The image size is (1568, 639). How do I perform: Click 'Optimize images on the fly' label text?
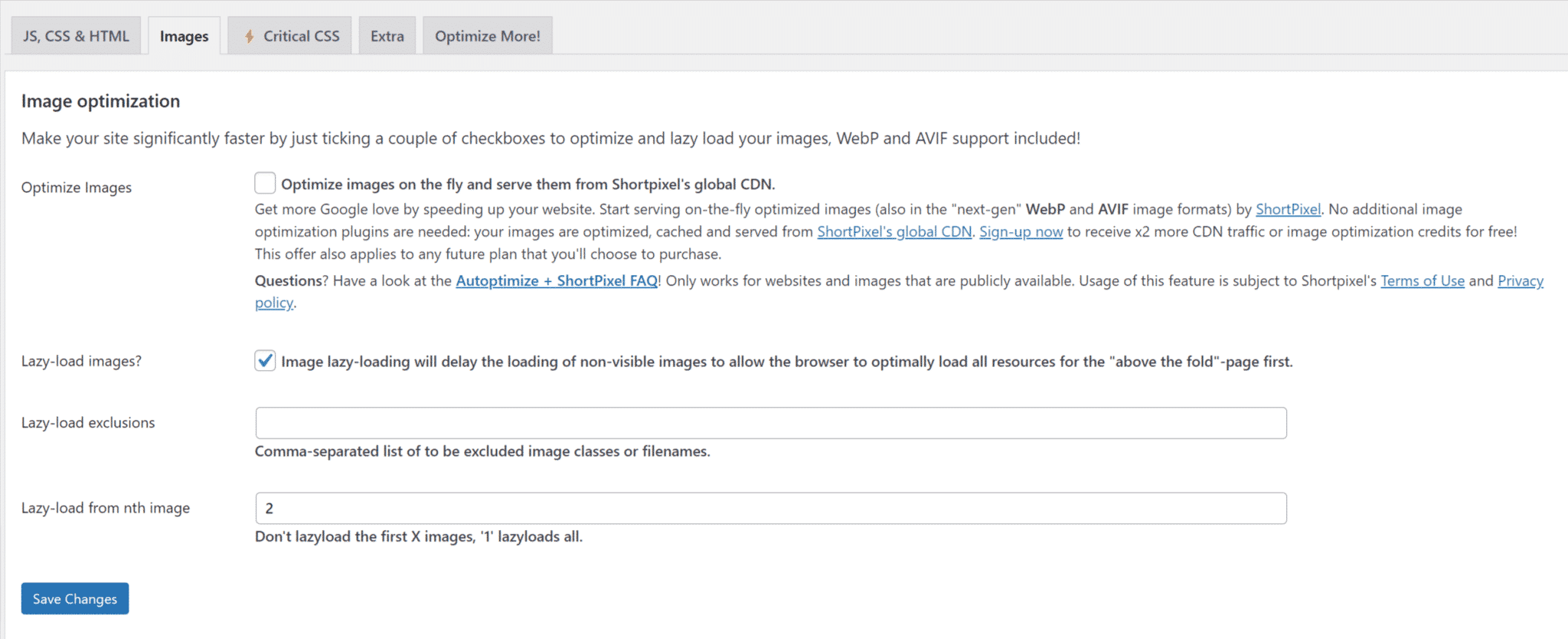(x=528, y=184)
